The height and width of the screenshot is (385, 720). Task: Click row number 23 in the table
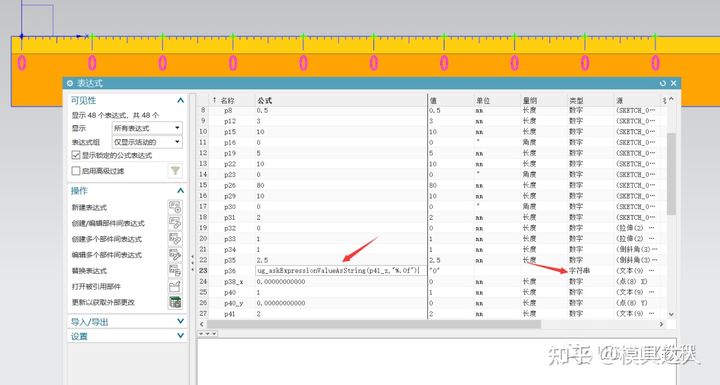pyautogui.click(x=203, y=271)
